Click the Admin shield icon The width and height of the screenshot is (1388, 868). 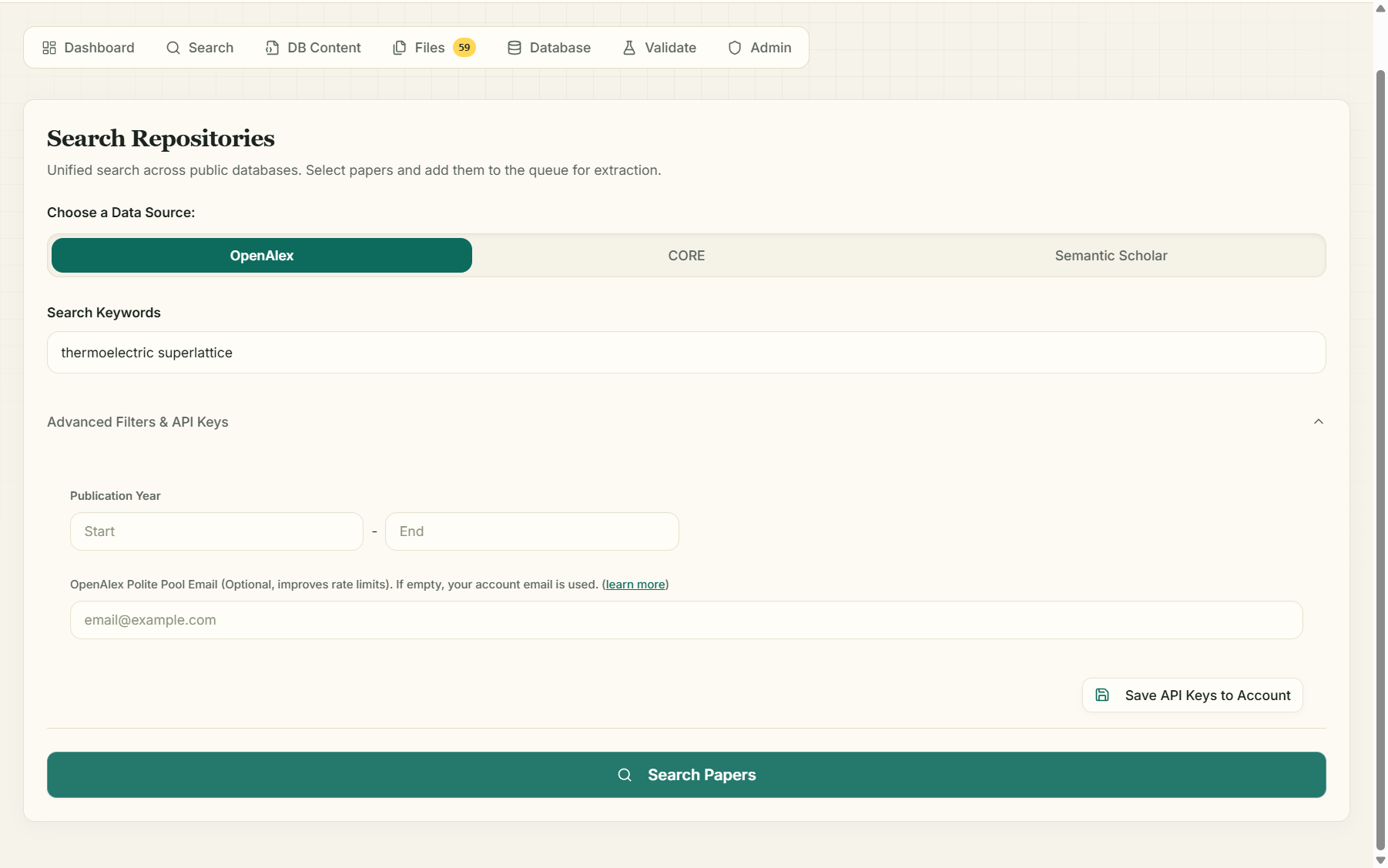(735, 48)
